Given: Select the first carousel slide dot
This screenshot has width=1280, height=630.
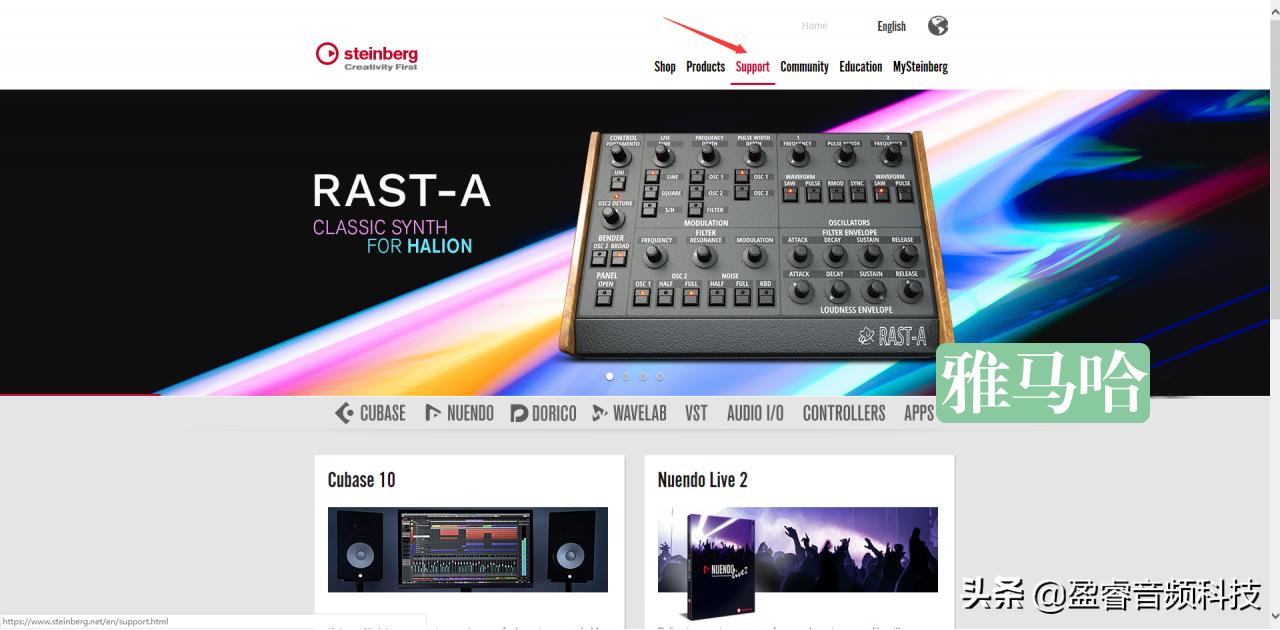Looking at the screenshot, I should pos(609,377).
